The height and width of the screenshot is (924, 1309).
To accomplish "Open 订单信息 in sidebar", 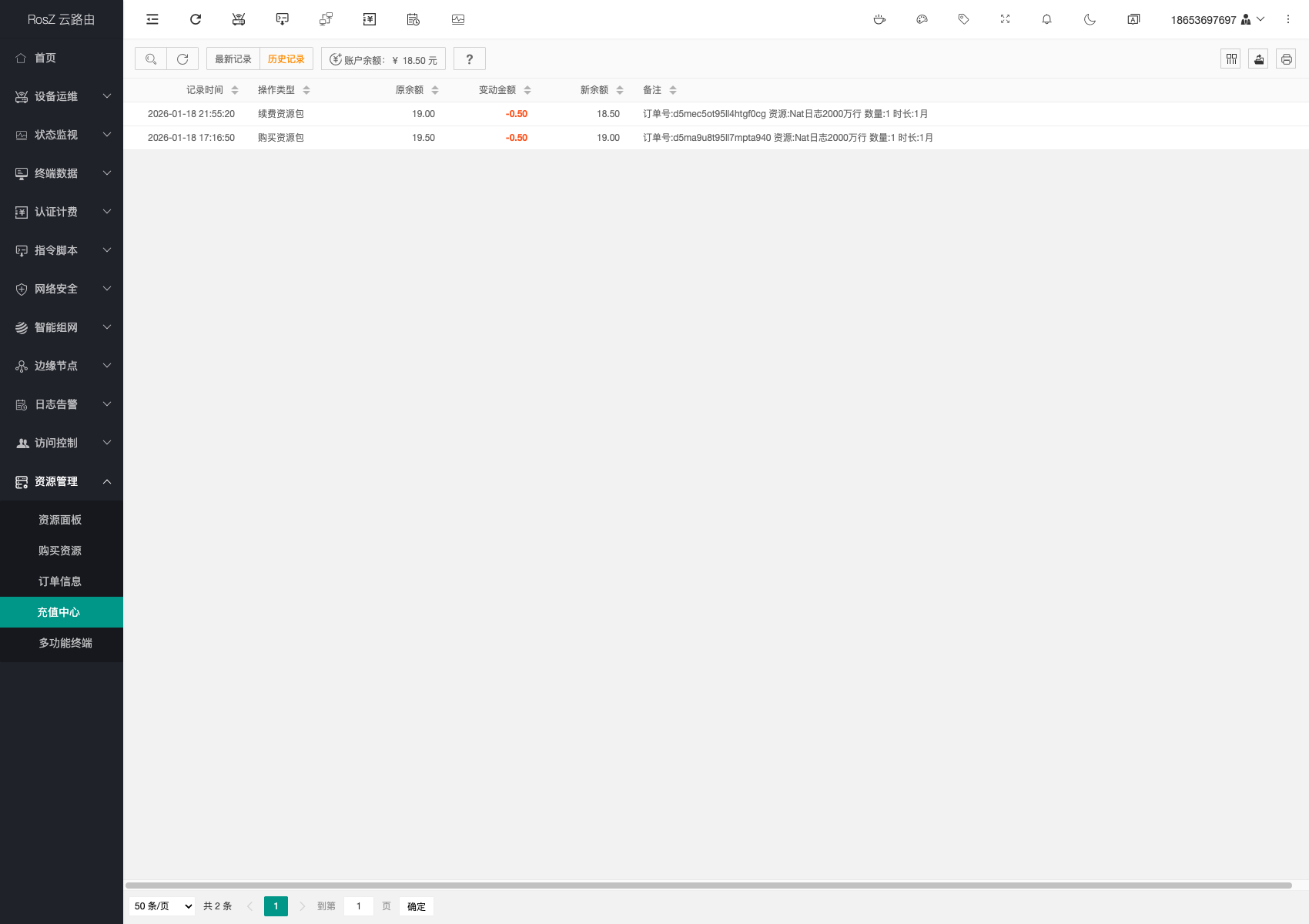I will click(x=60, y=581).
